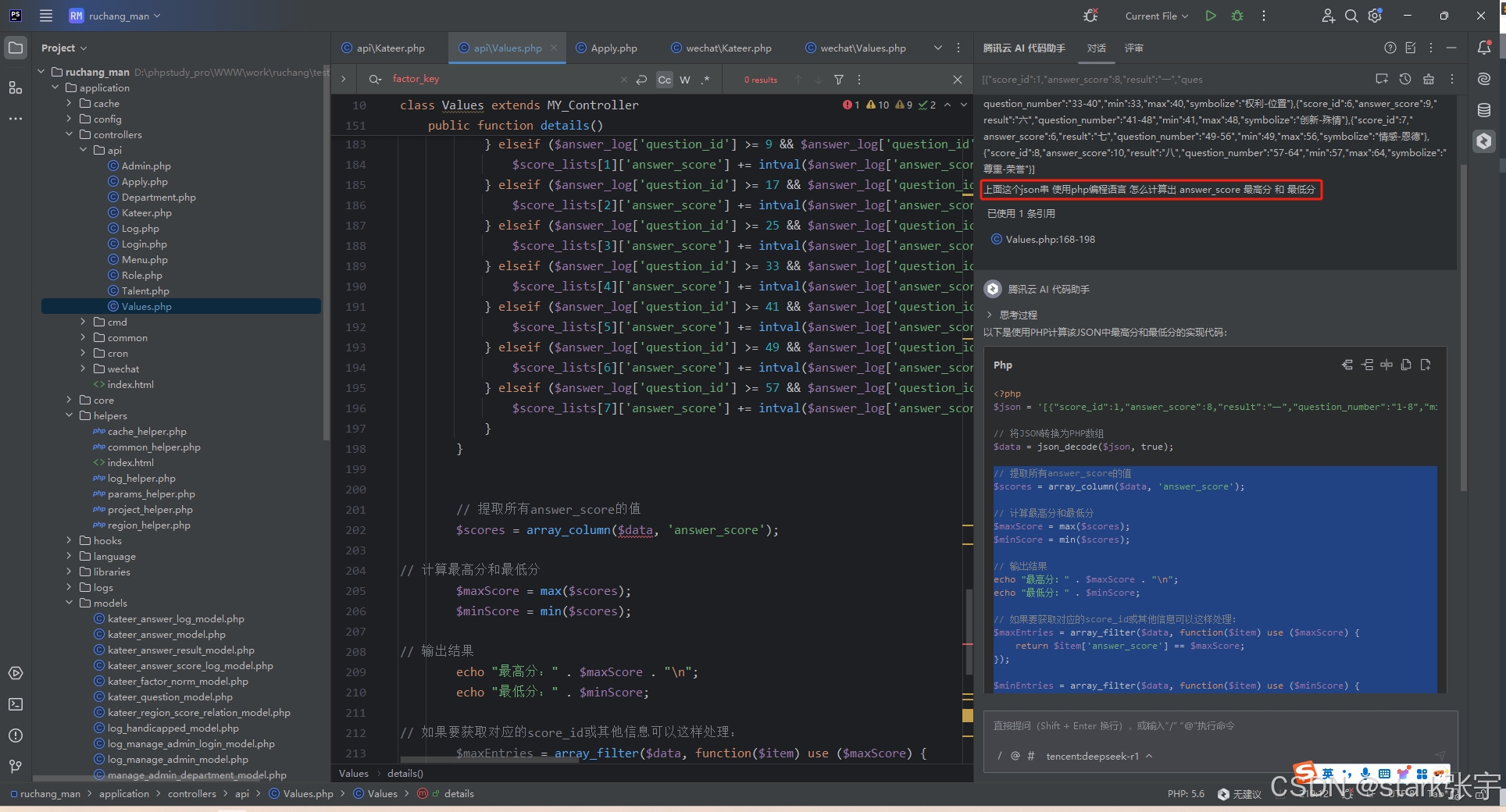Image resolution: width=1506 pixels, height=812 pixels.
Task: Open the Current File run configuration dropdown
Action: (x=1156, y=16)
